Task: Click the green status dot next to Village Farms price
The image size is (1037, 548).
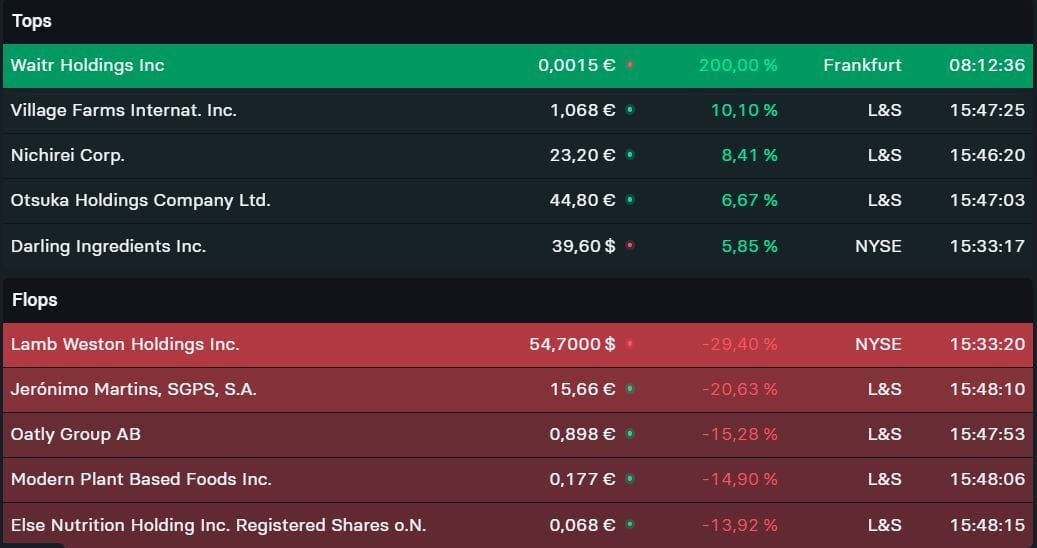Action: (630, 110)
